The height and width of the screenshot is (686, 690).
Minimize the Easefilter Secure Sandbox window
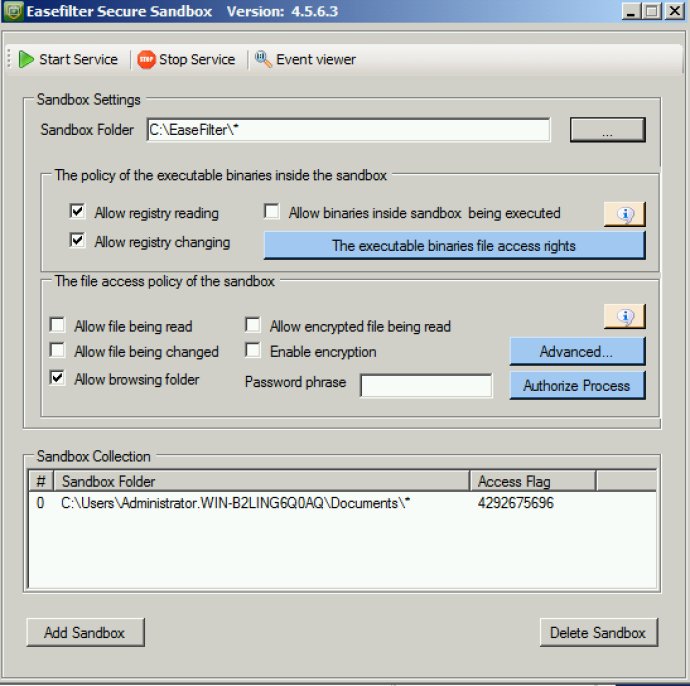coord(631,11)
